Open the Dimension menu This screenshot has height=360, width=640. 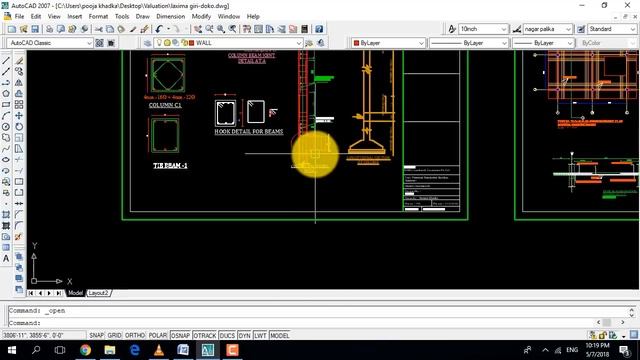[171, 16]
